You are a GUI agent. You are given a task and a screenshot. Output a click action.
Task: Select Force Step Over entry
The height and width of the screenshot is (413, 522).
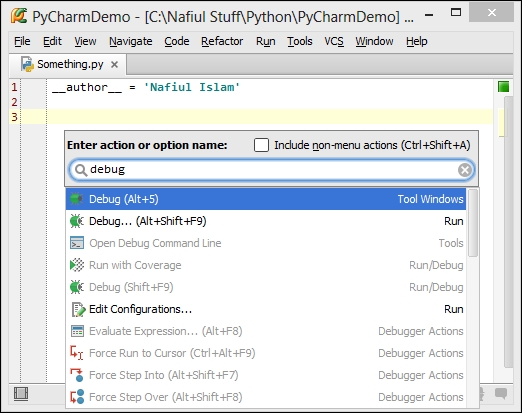point(266,397)
